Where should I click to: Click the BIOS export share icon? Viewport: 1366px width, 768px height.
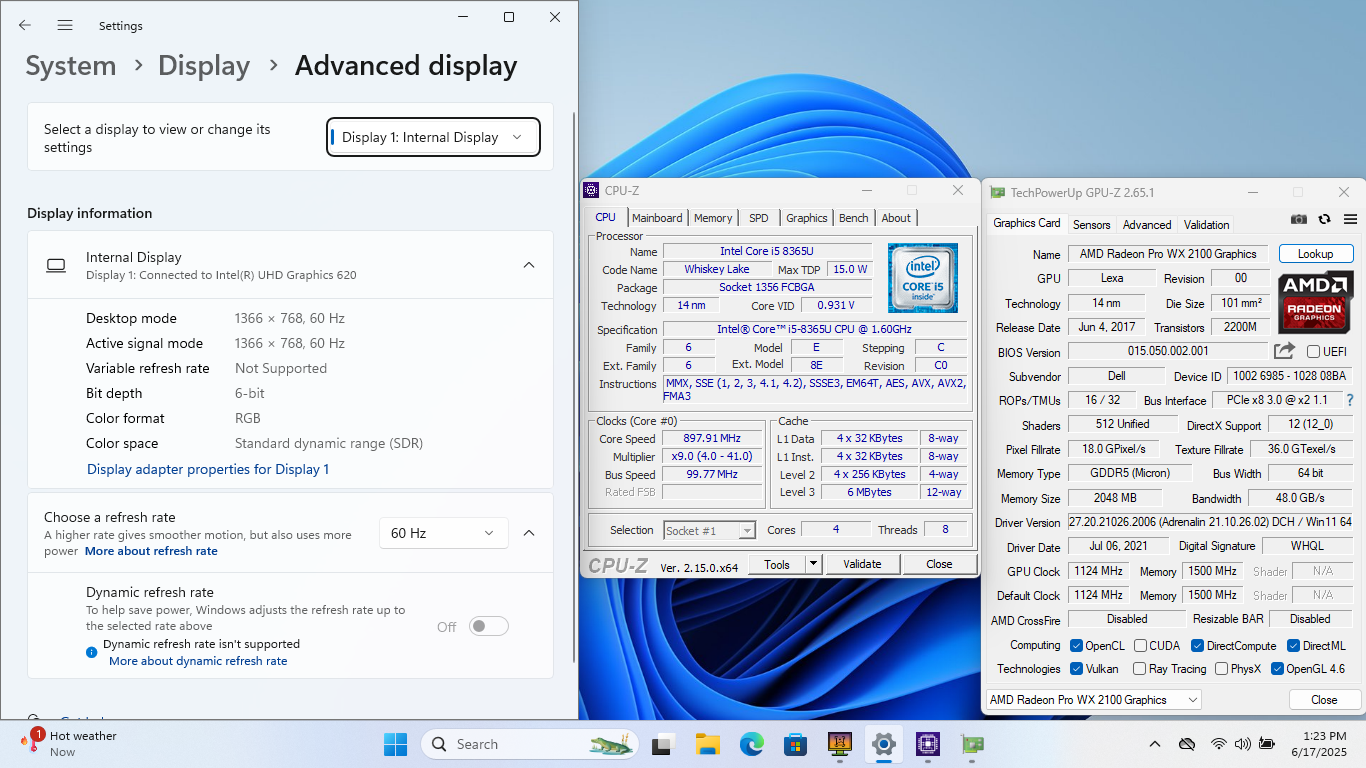(1284, 351)
